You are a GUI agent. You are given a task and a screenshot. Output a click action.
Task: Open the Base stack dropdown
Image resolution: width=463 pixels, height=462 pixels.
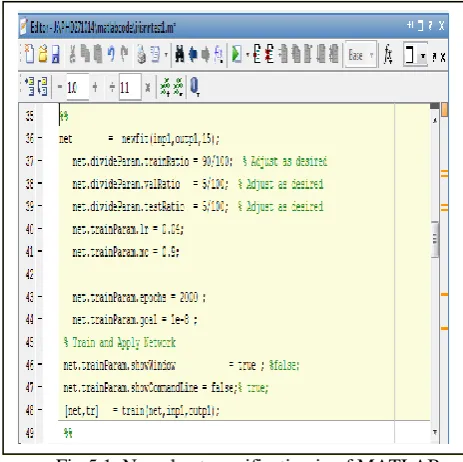(x=361, y=55)
